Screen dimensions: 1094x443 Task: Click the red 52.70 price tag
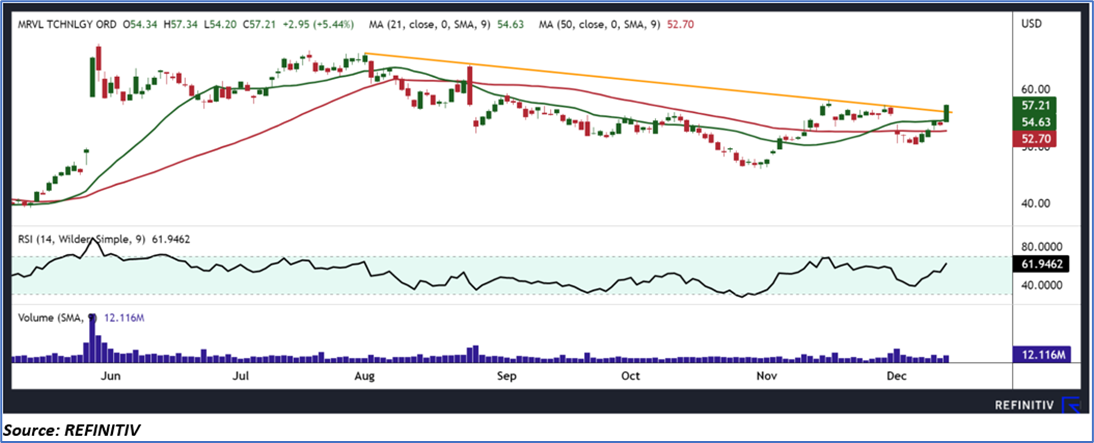coord(1036,139)
